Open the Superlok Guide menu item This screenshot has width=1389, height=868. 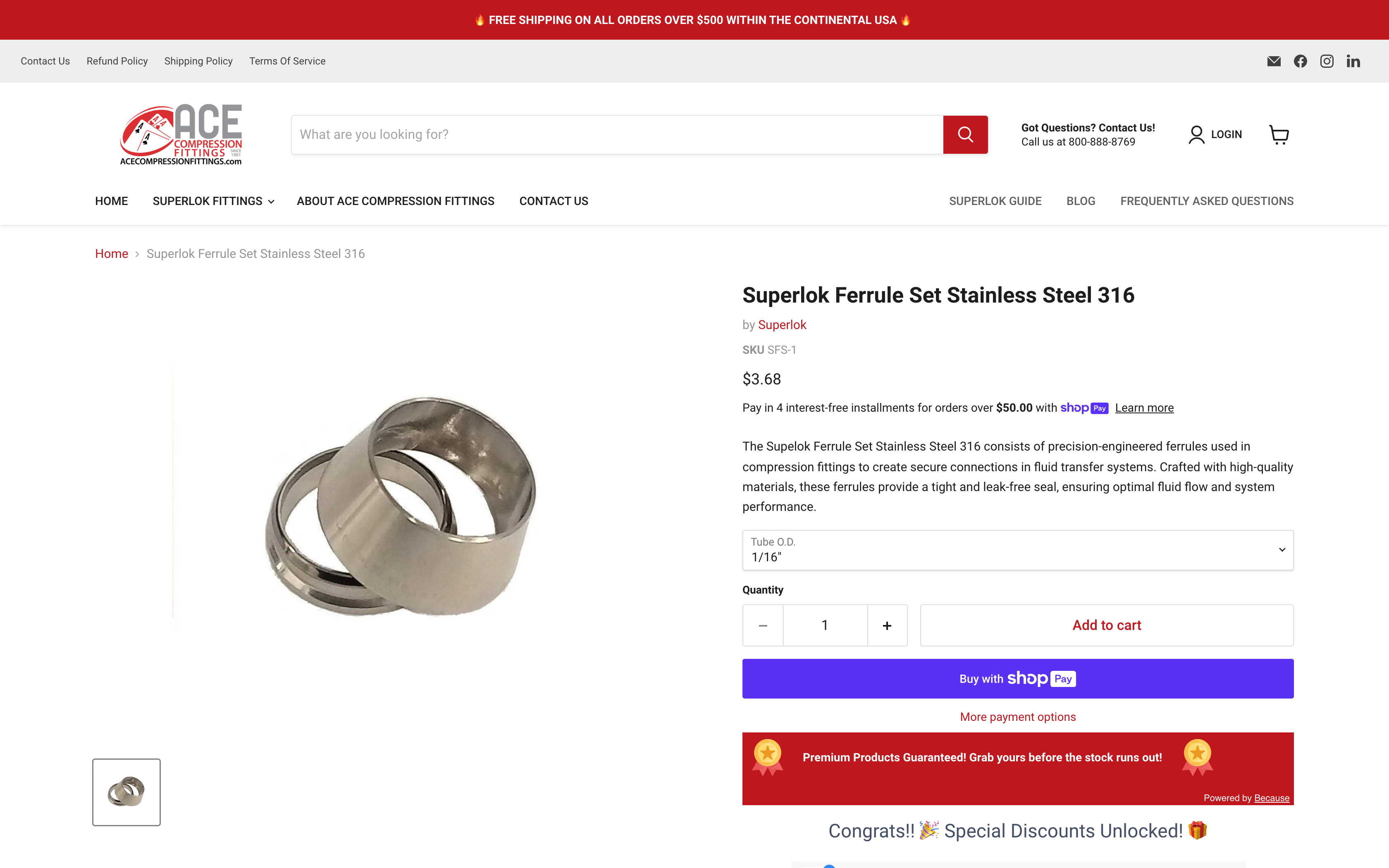(x=995, y=202)
